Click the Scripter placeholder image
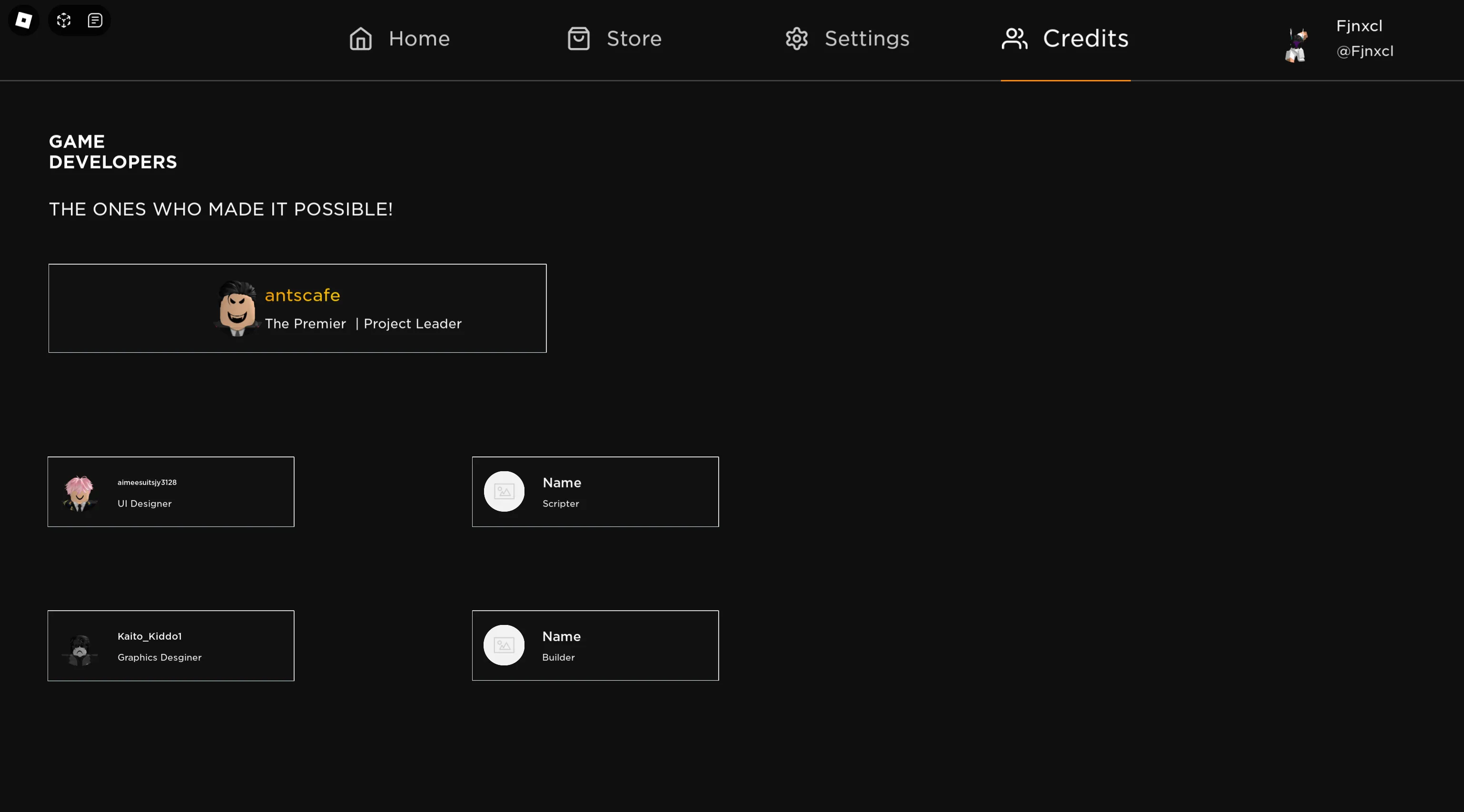This screenshot has height=812, width=1464. 504,492
